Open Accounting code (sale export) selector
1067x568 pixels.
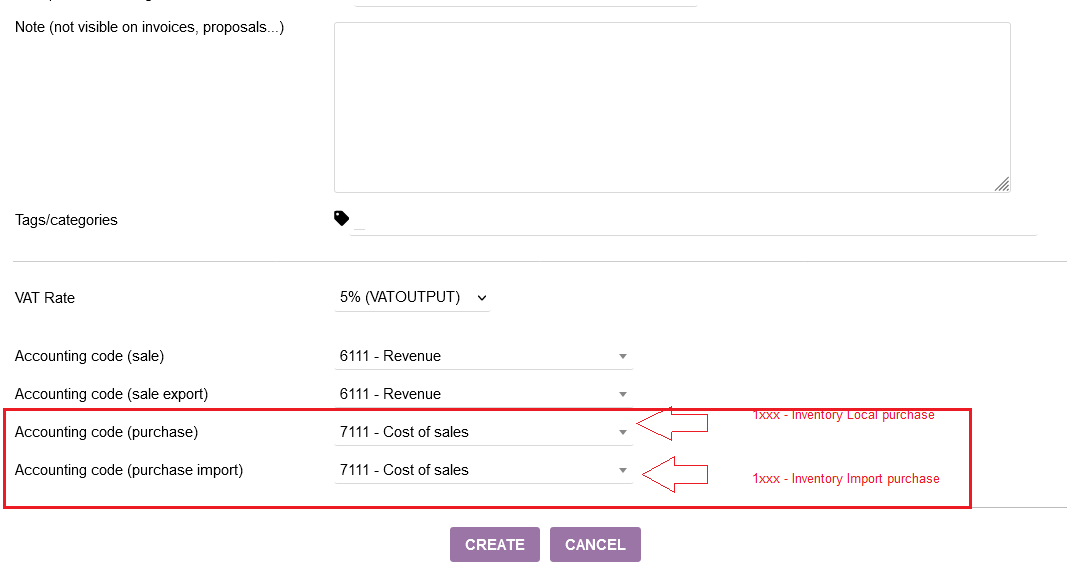[x=483, y=395]
